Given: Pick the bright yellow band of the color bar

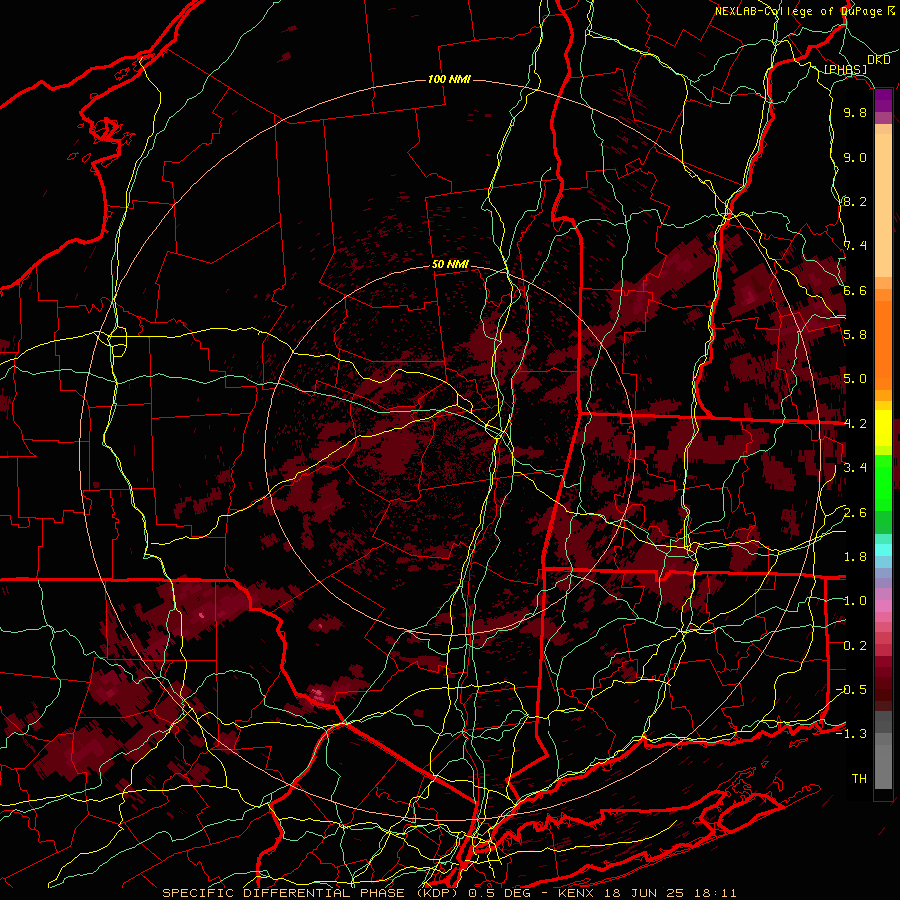Looking at the screenshot, I should (883, 428).
